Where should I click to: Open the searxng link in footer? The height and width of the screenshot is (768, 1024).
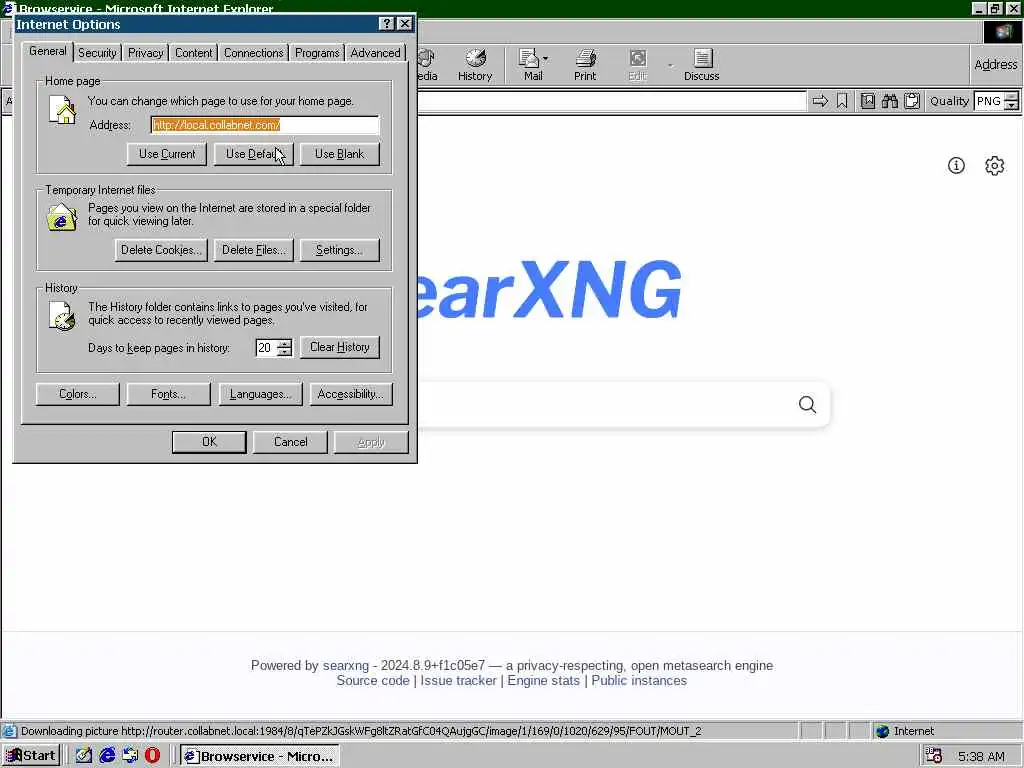click(345, 665)
